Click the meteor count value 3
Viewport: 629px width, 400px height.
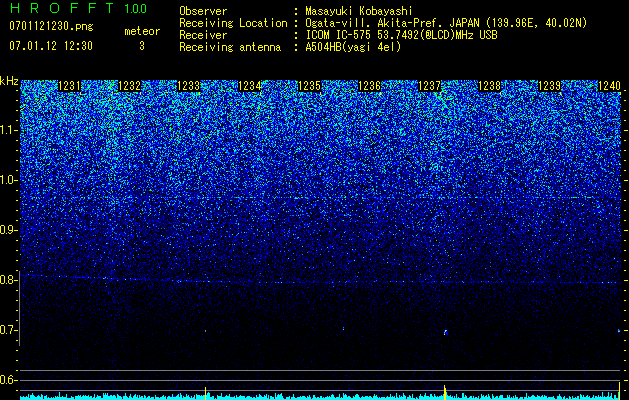(x=142, y=46)
